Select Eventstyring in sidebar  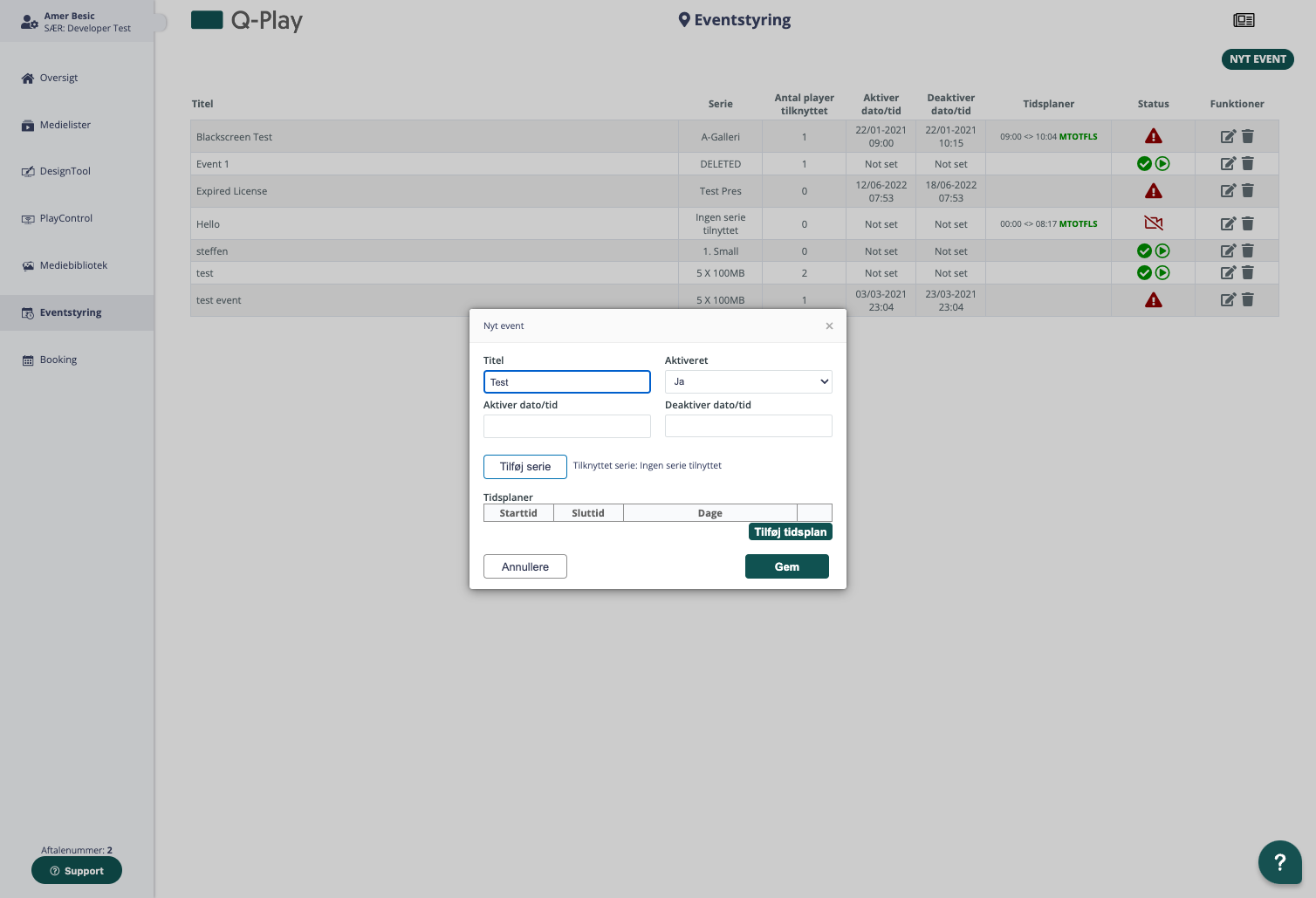tap(77, 312)
